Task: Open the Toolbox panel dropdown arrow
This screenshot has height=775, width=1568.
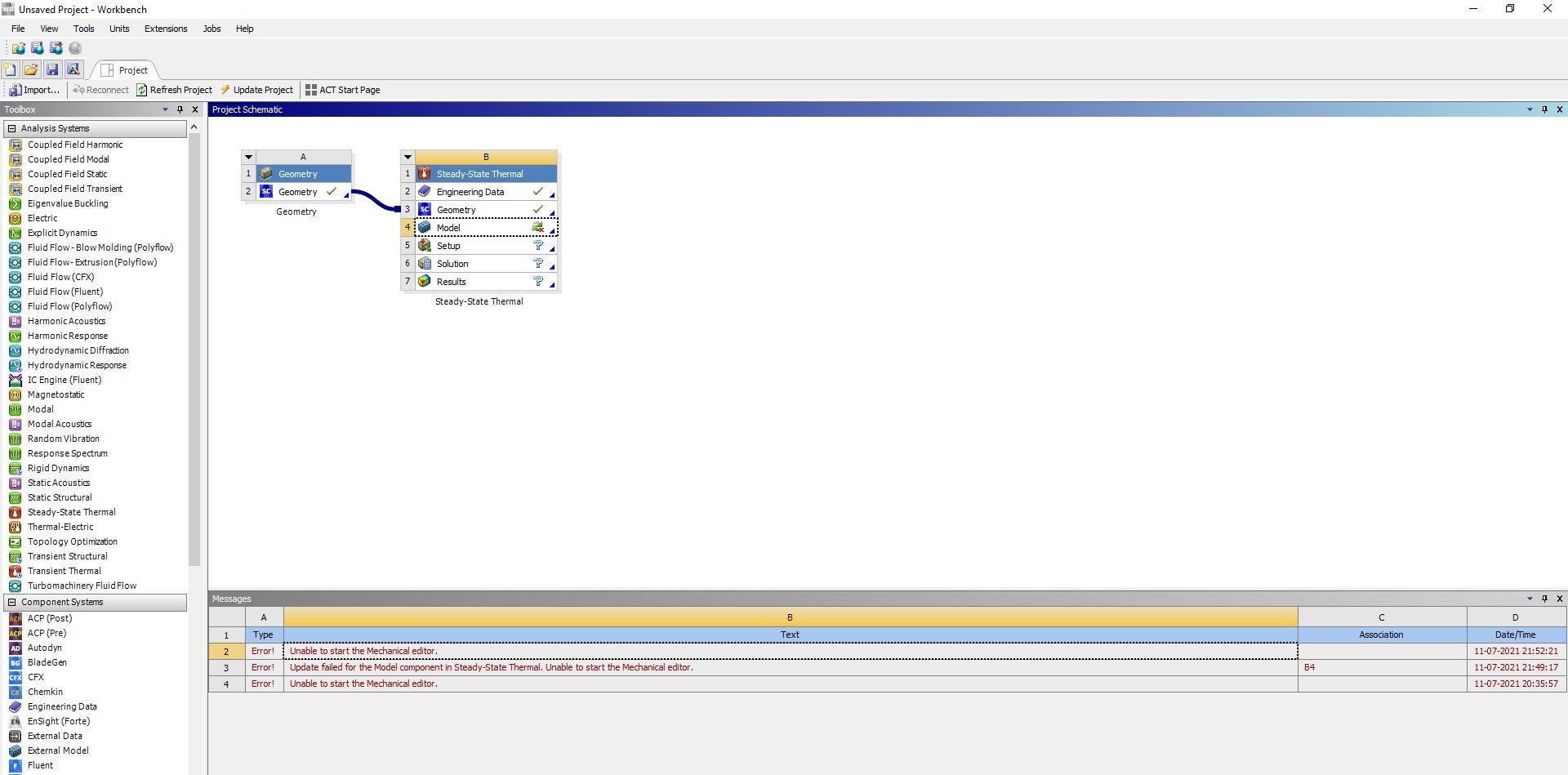Action: coord(165,109)
